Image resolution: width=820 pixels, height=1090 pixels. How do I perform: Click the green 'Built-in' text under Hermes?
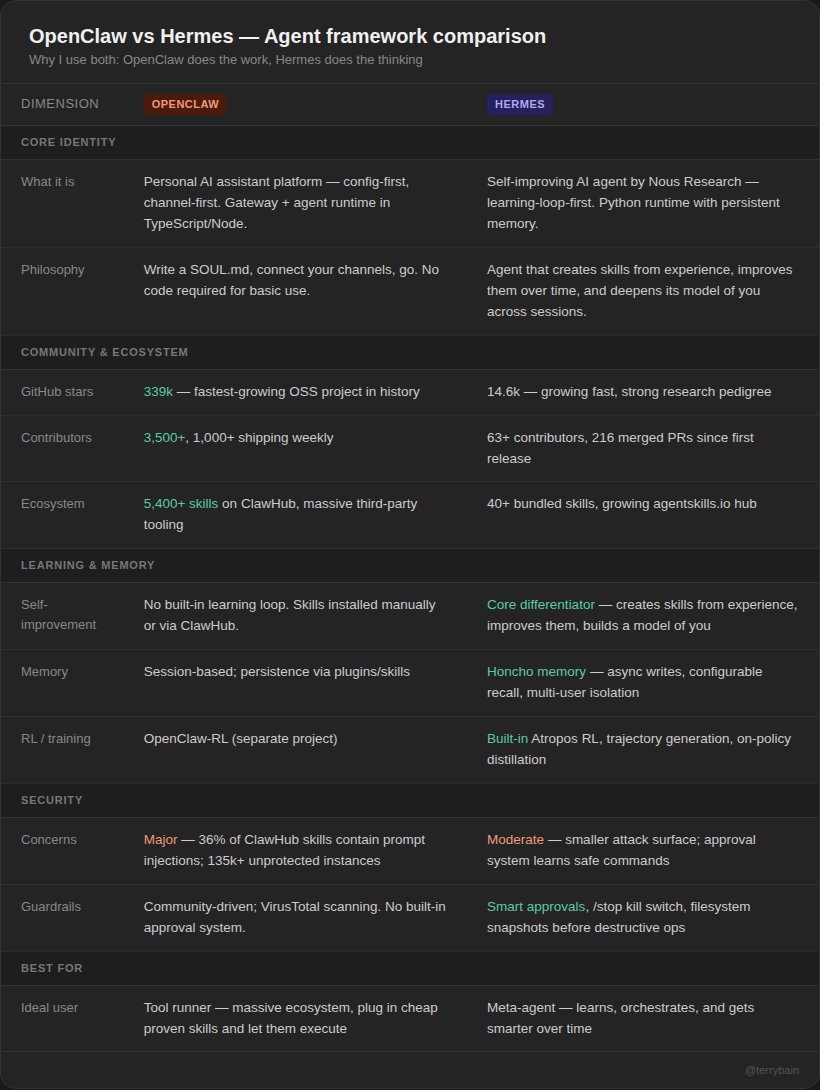(x=507, y=739)
